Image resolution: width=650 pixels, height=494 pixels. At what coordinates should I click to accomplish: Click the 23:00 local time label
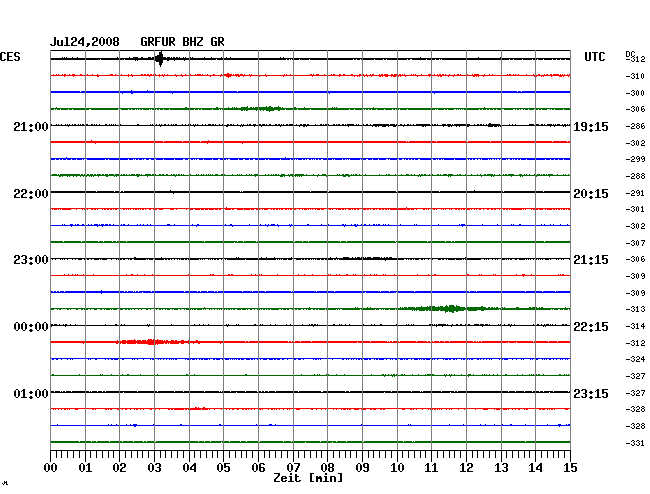pyautogui.click(x=31, y=260)
